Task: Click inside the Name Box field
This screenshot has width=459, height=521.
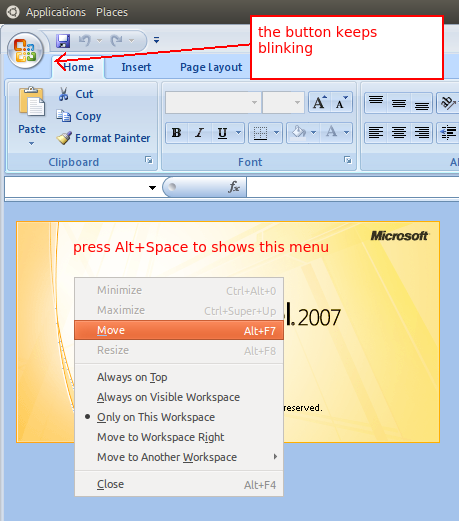Action: tap(75, 187)
